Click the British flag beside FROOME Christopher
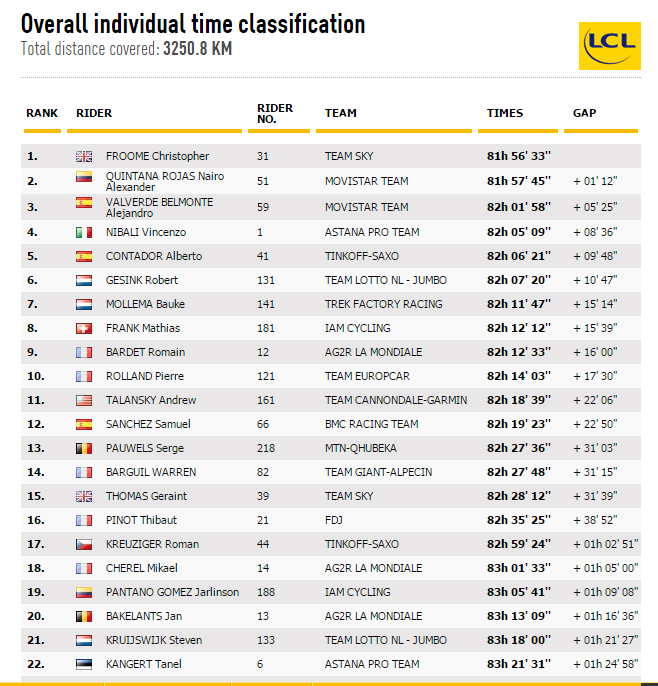The width and height of the screenshot is (658, 686). [x=84, y=156]
